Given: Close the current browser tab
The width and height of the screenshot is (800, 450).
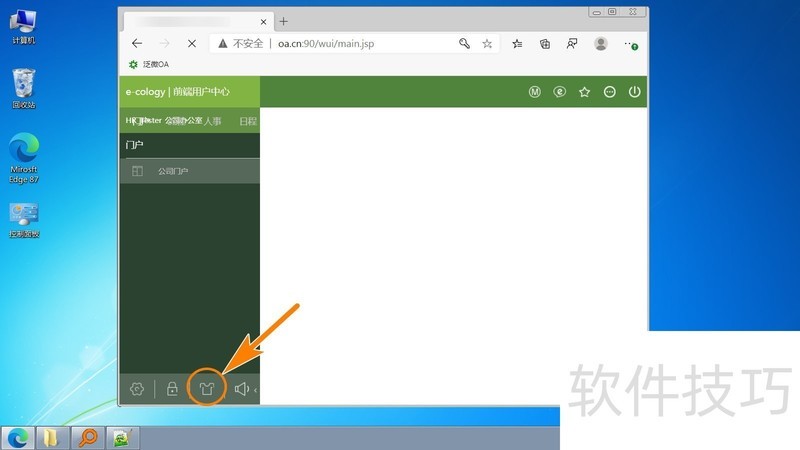Looking at the screenshot, I should click(263, 22).
